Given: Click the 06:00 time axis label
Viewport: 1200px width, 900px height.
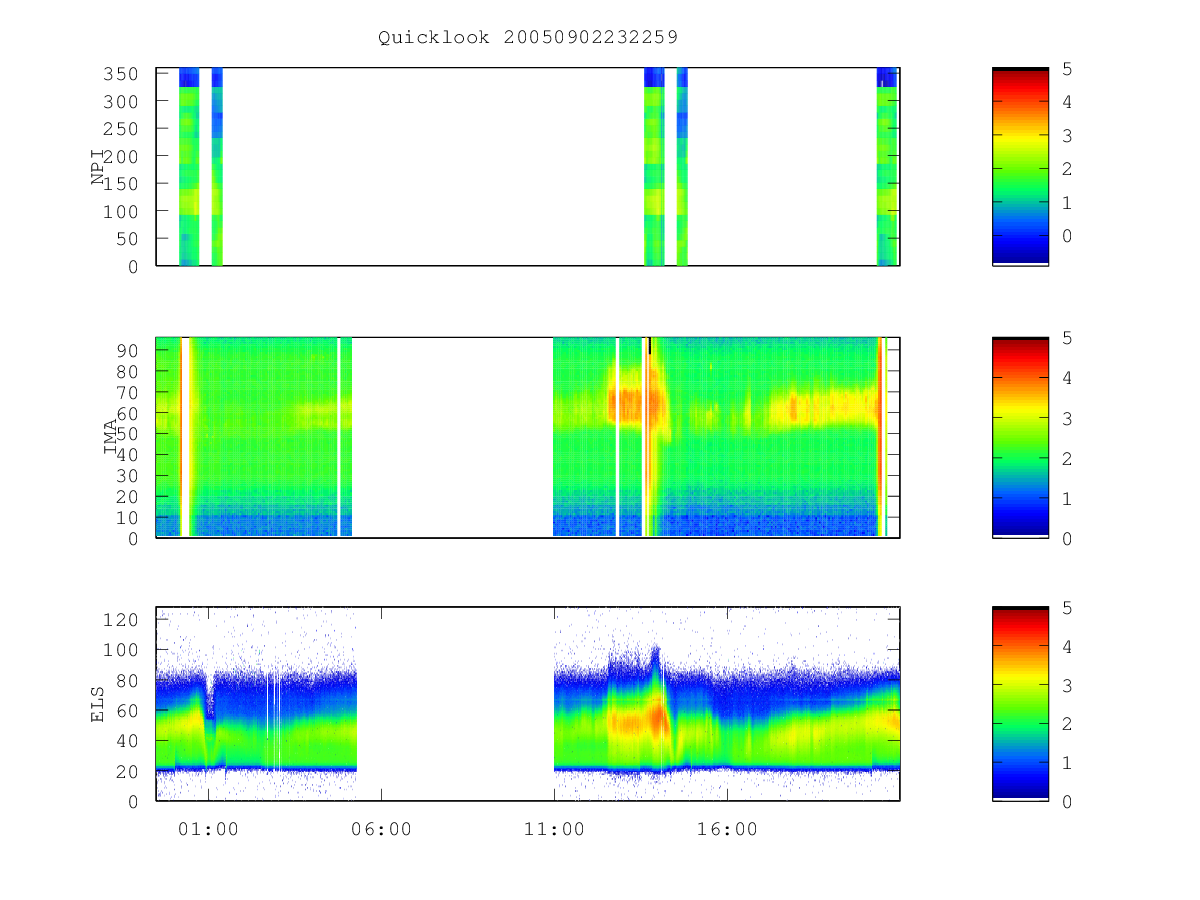Looking at the screenshot, I should 381,829.
